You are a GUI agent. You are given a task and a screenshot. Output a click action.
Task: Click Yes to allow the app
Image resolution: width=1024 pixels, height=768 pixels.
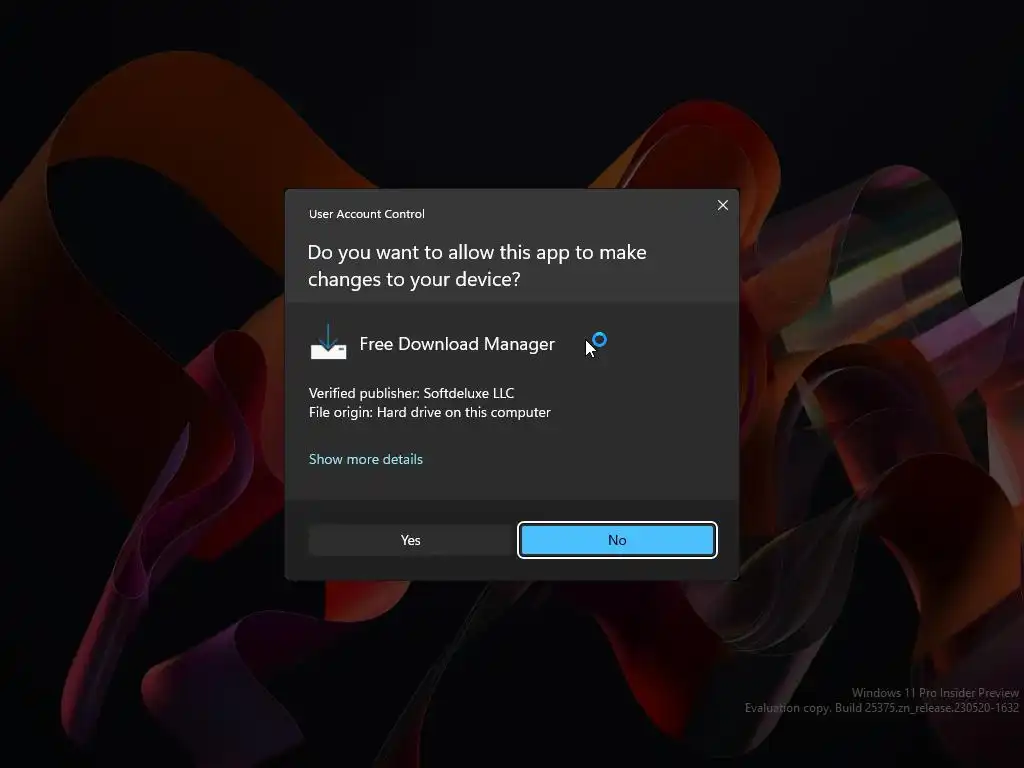410,540
